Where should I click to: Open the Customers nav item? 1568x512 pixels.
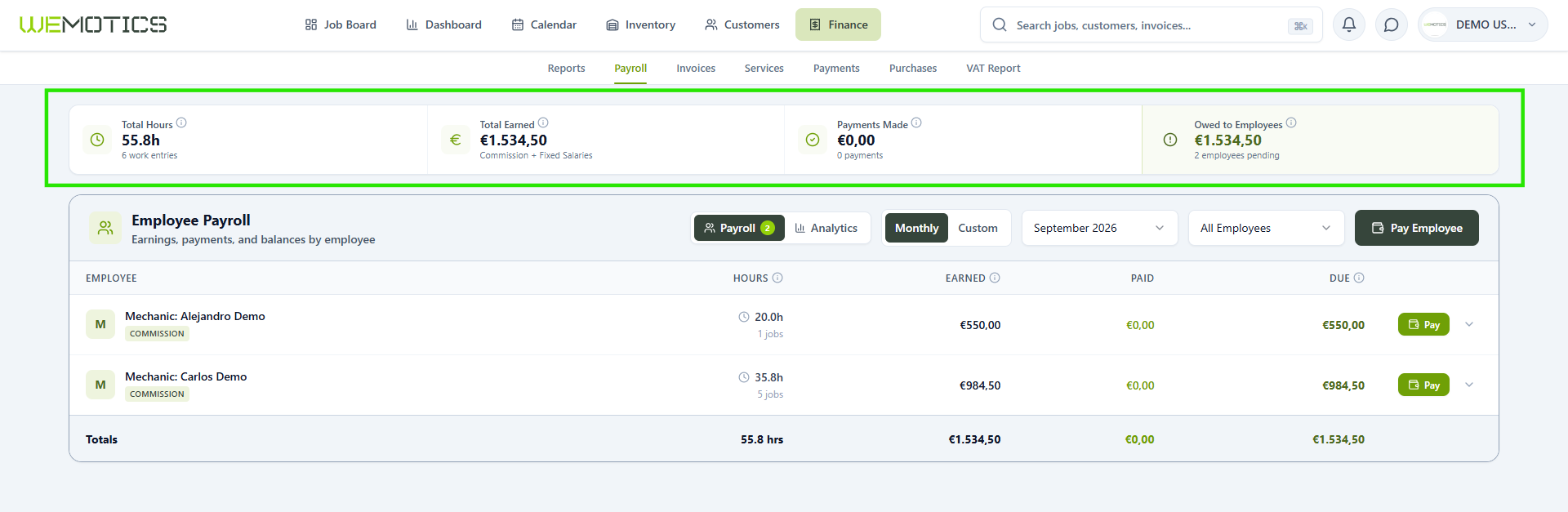(x=742, y=24)
